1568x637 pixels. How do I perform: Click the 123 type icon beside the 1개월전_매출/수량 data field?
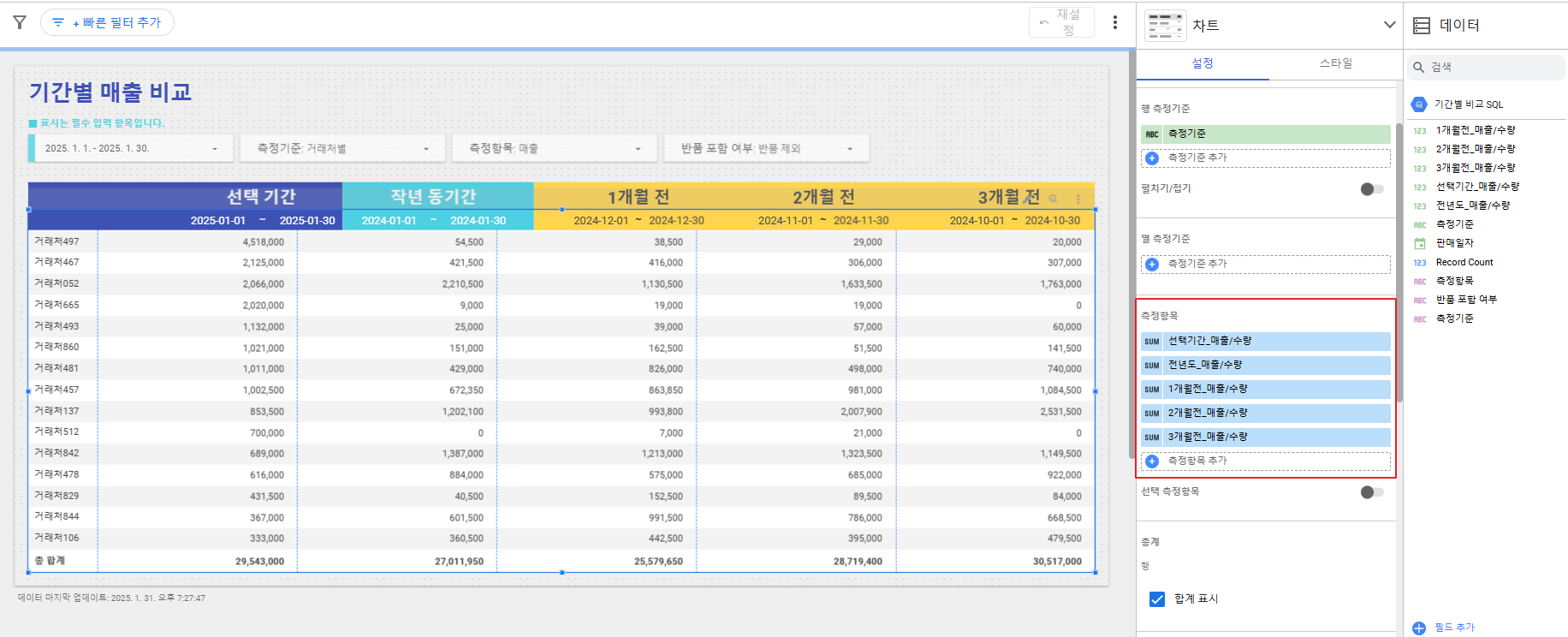[1420, 130]
